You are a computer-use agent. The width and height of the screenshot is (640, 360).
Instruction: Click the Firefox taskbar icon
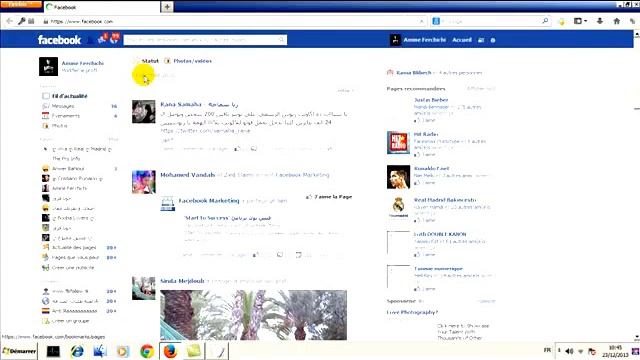171,351
